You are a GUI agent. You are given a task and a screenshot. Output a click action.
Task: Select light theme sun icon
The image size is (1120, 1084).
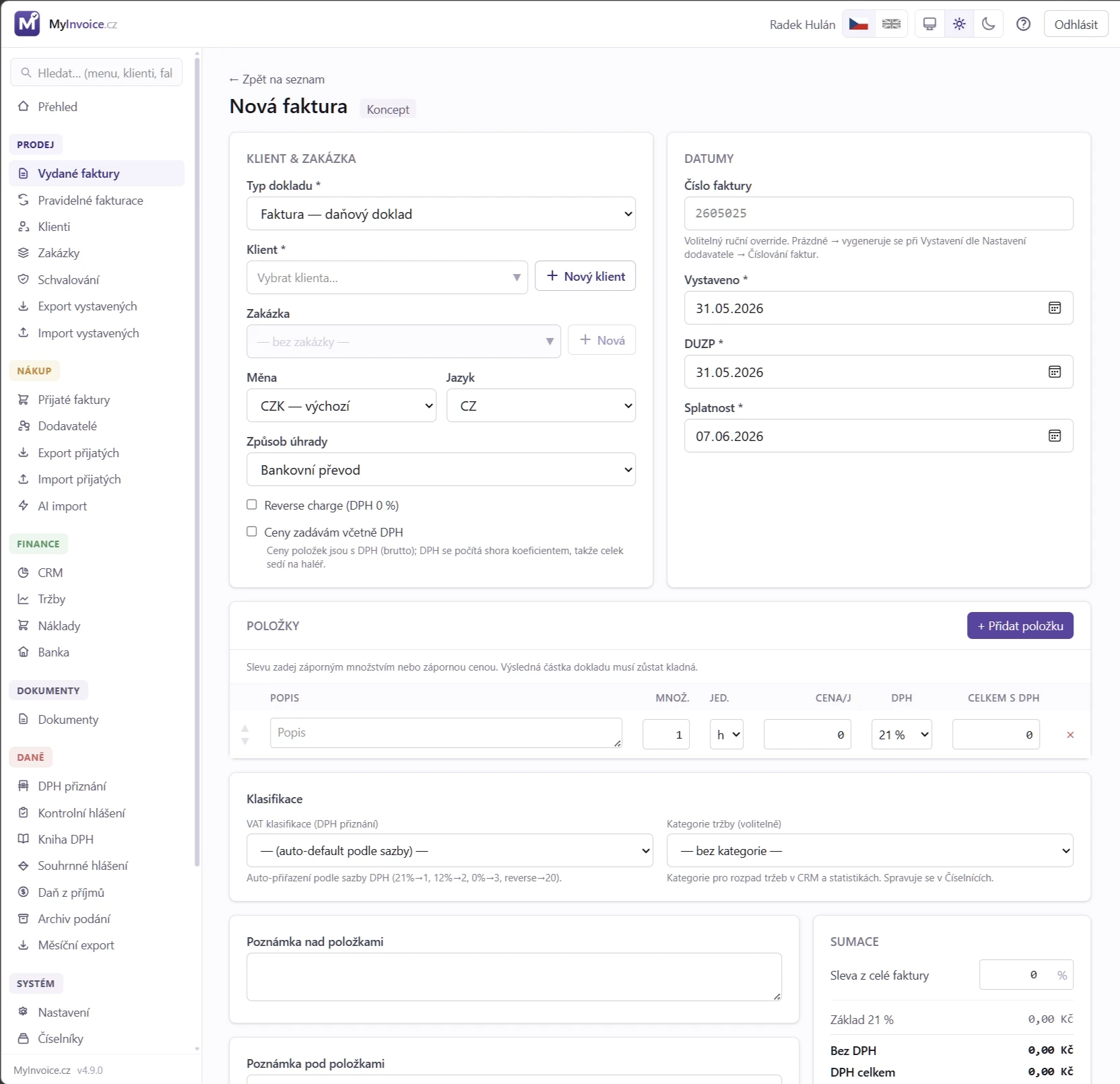coord(959,24)
